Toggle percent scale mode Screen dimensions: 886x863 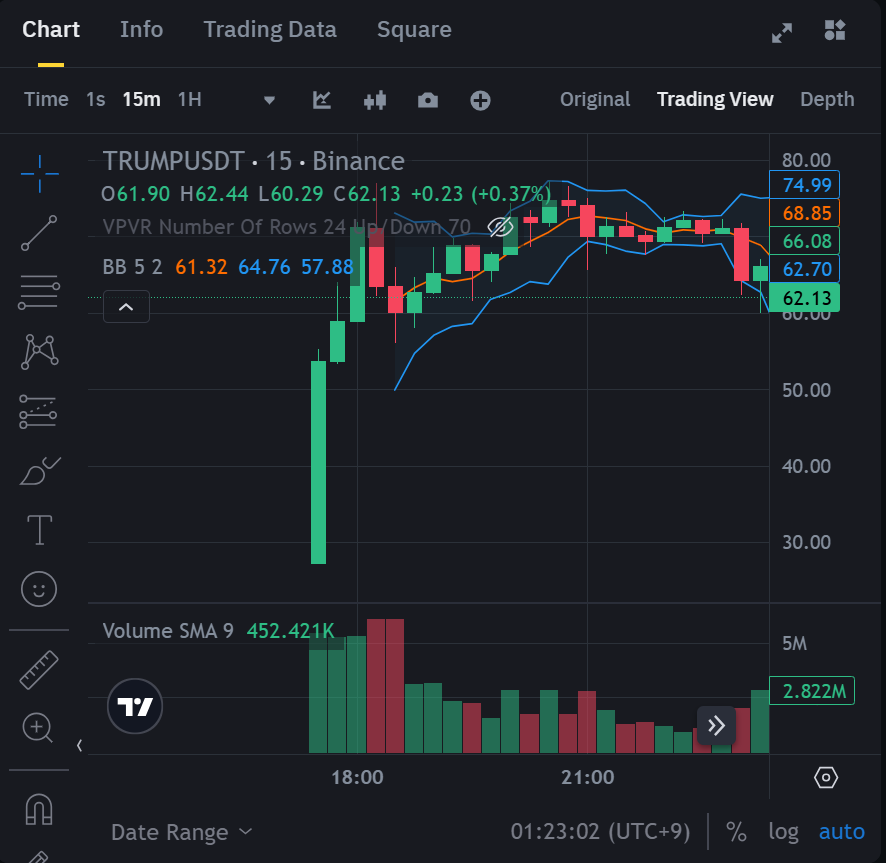(x=736, y=832)
